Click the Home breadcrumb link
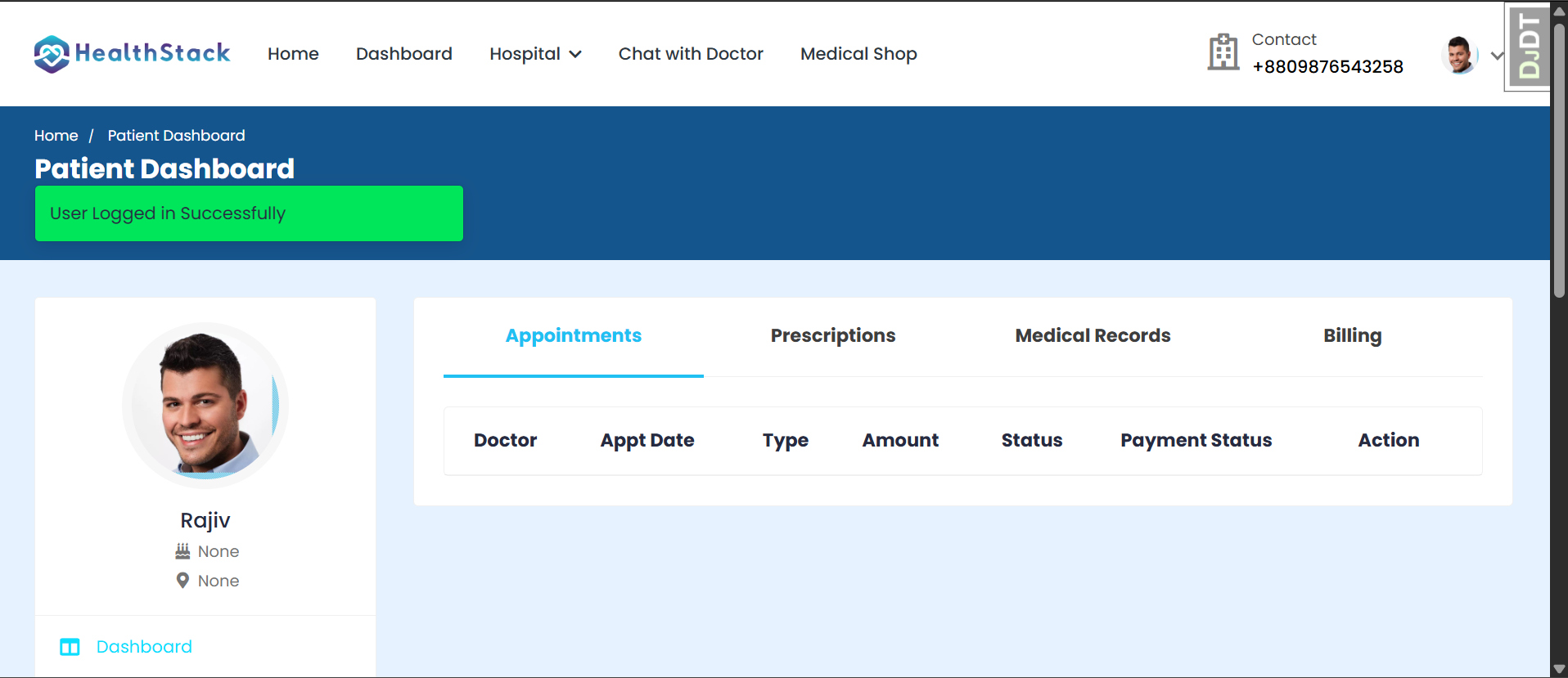This screenshot has height=678, width=1568. 56,136
